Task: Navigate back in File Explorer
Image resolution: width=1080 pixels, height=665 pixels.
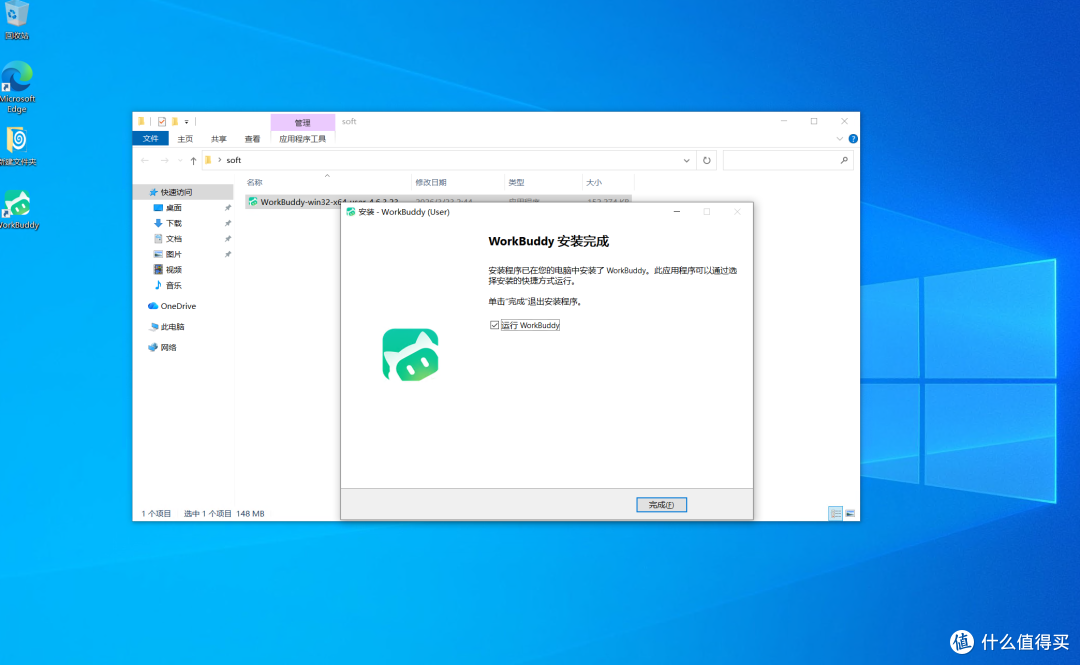Action: coord(145,160)
